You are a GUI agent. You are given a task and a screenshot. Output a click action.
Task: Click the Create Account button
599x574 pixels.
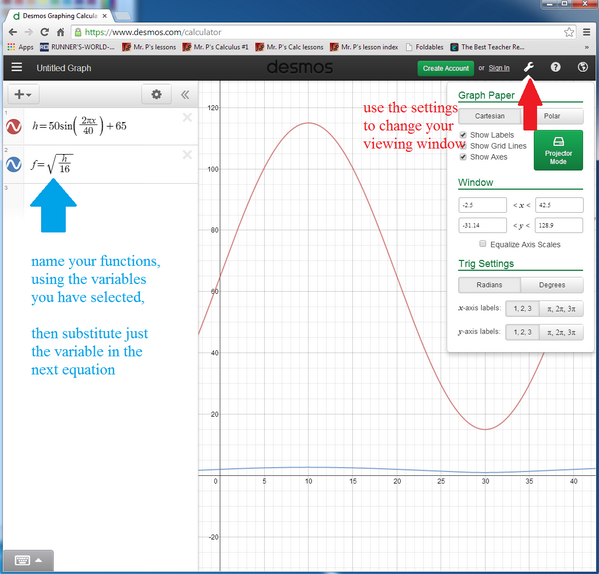pos(445,68)
